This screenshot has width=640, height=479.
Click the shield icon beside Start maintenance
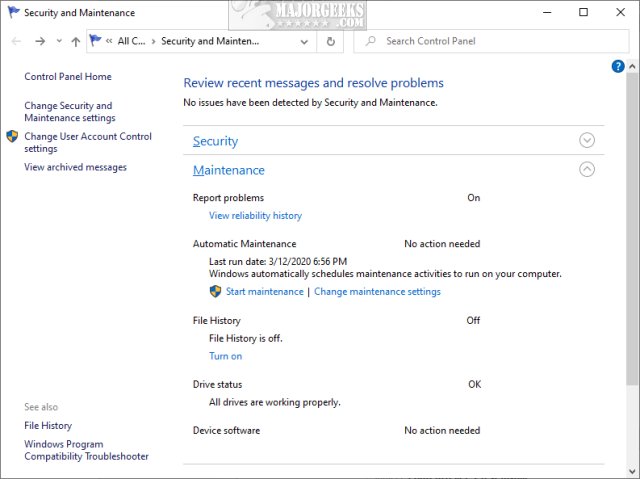tap(215, 292)
